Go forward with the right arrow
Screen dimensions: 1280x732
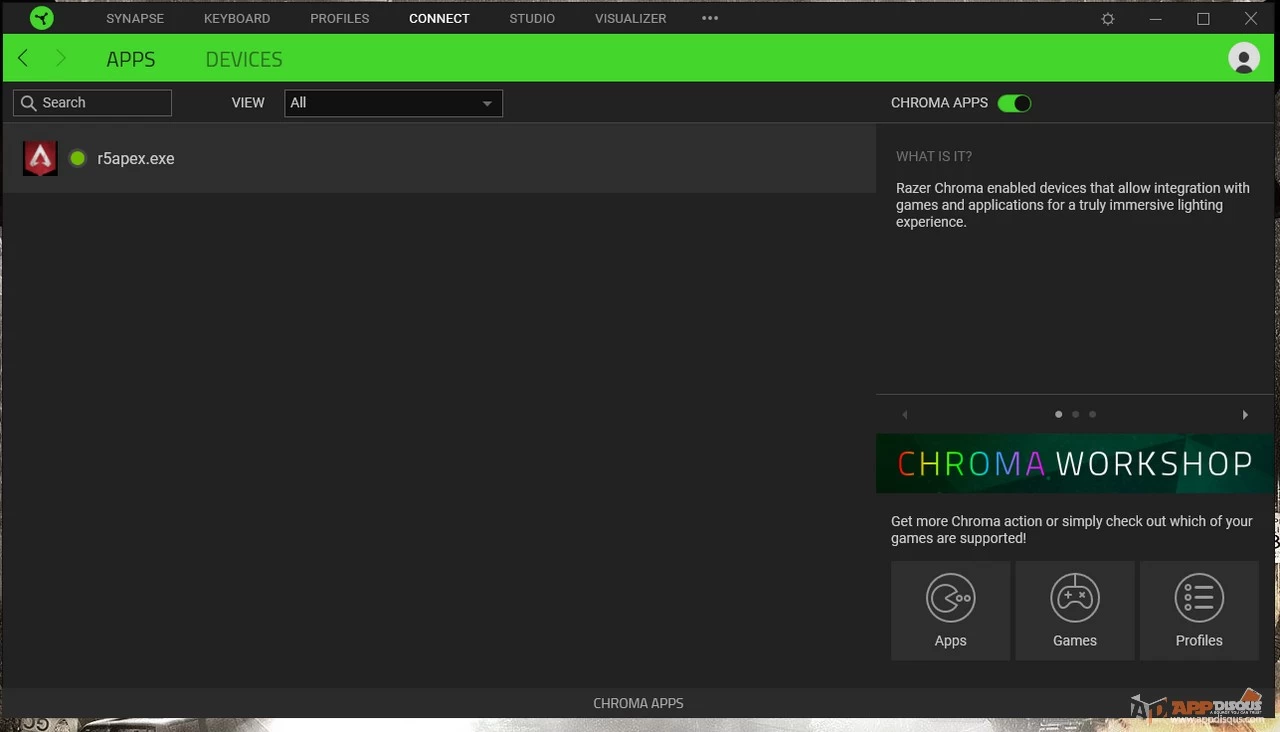coord(60,58)
